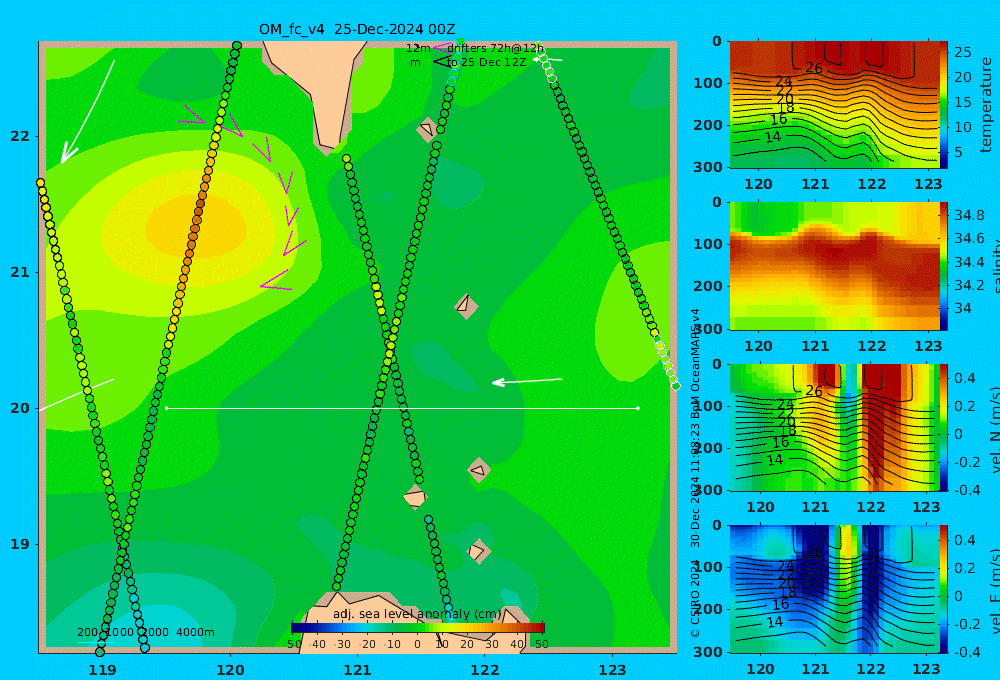Click the 'adj. sea level anomaly (cm)' caption
Screen dimensions: 1000x680
pyautogui.click(x=417, y=614)
